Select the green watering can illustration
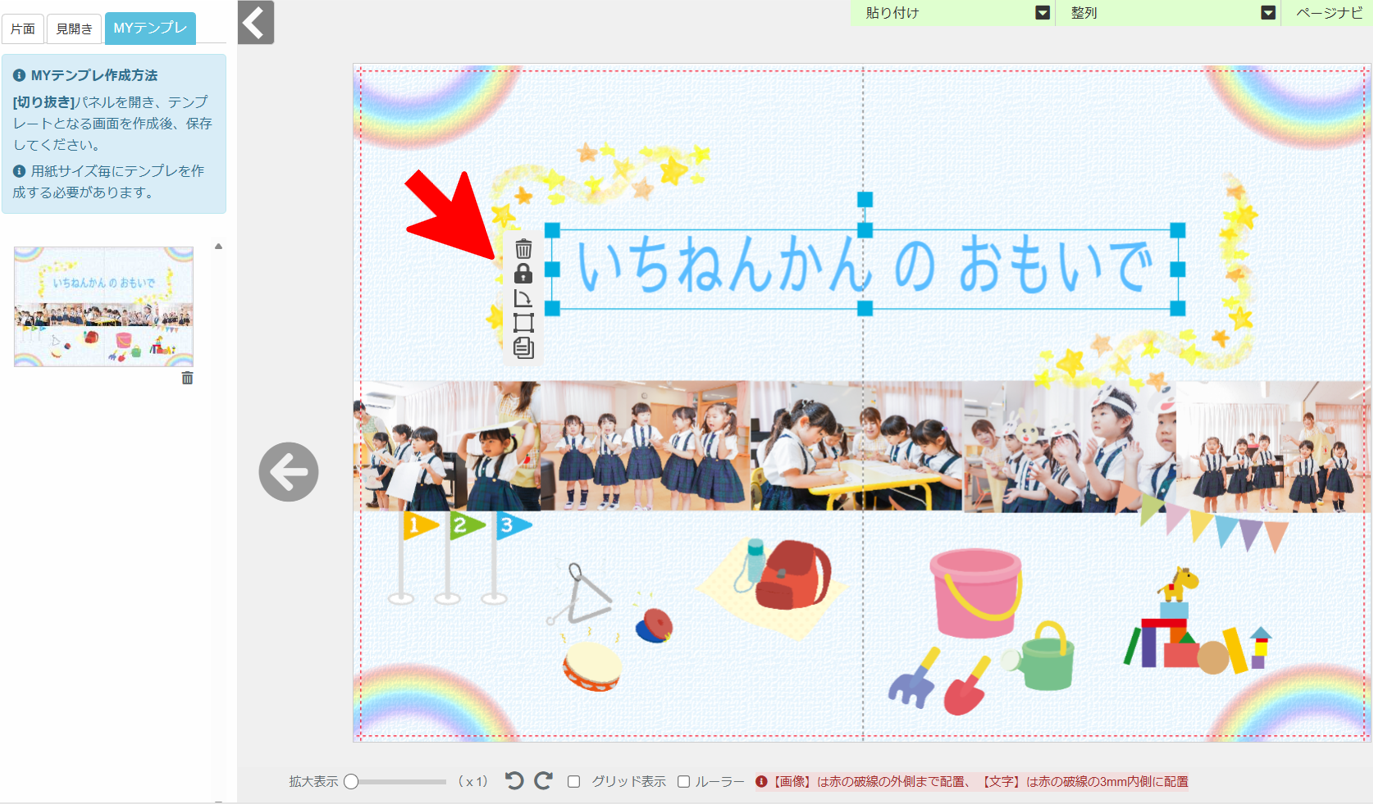The width and height of the screenshot is (1373, 804). 1038,656
